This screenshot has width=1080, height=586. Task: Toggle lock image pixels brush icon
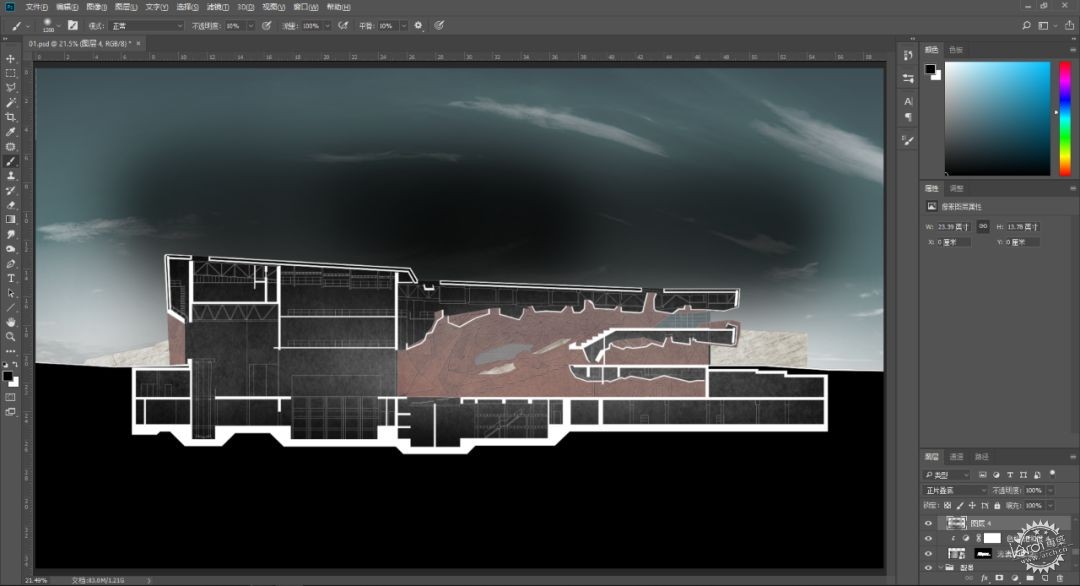point(960,505)
